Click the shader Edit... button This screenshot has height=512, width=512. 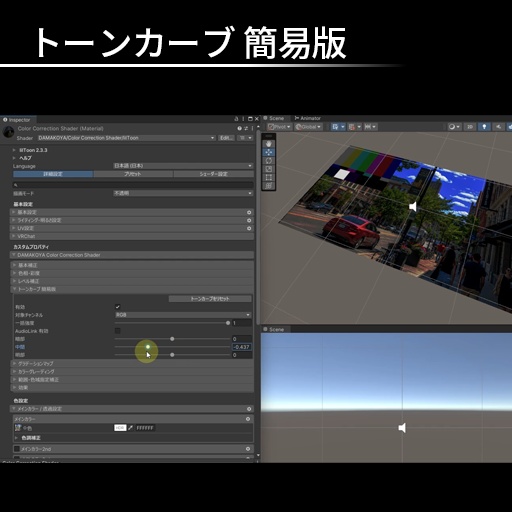pos(226,138)
